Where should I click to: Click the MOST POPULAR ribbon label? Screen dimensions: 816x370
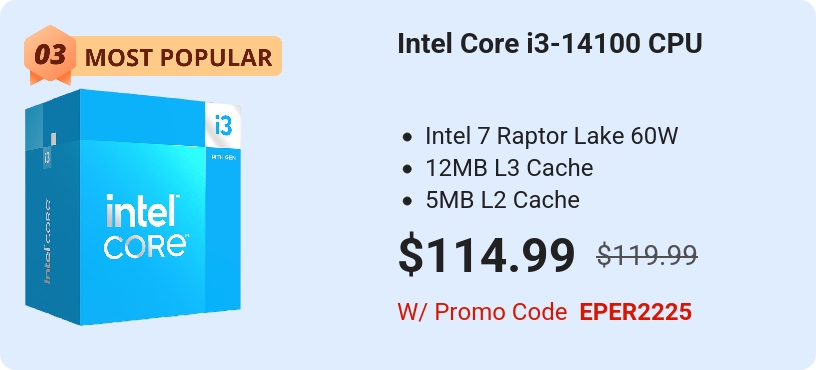point(178,57)
